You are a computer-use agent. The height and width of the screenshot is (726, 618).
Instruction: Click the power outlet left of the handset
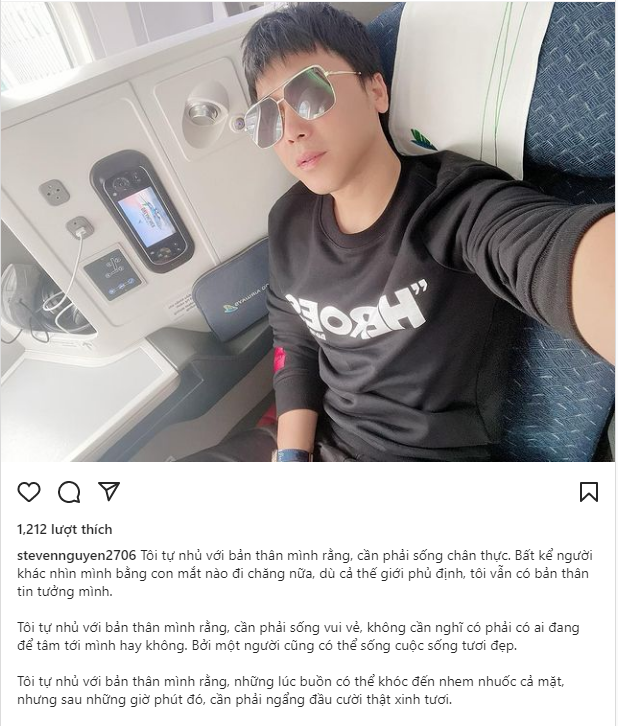pyautogui.click(x=54, y=192)
